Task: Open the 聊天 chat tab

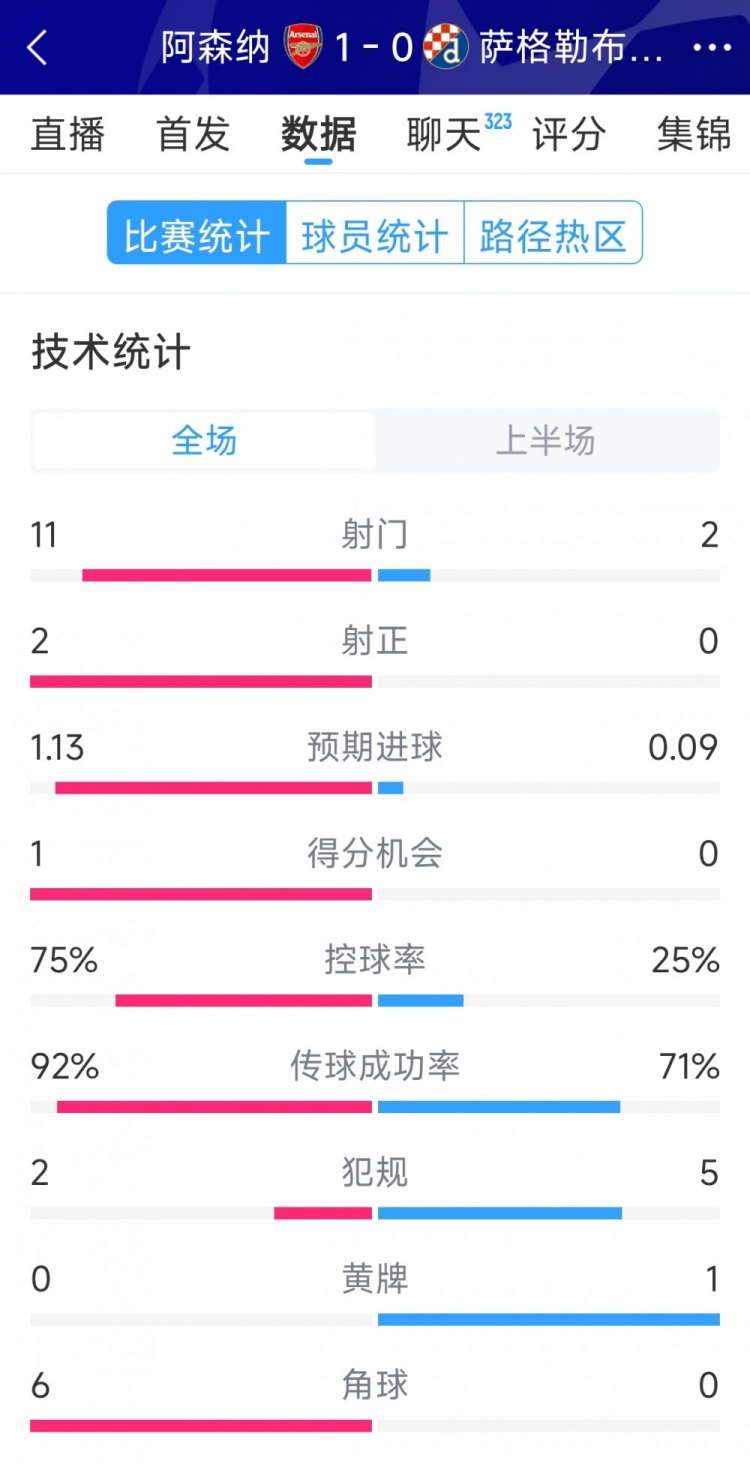Action: tap(444, 134)
